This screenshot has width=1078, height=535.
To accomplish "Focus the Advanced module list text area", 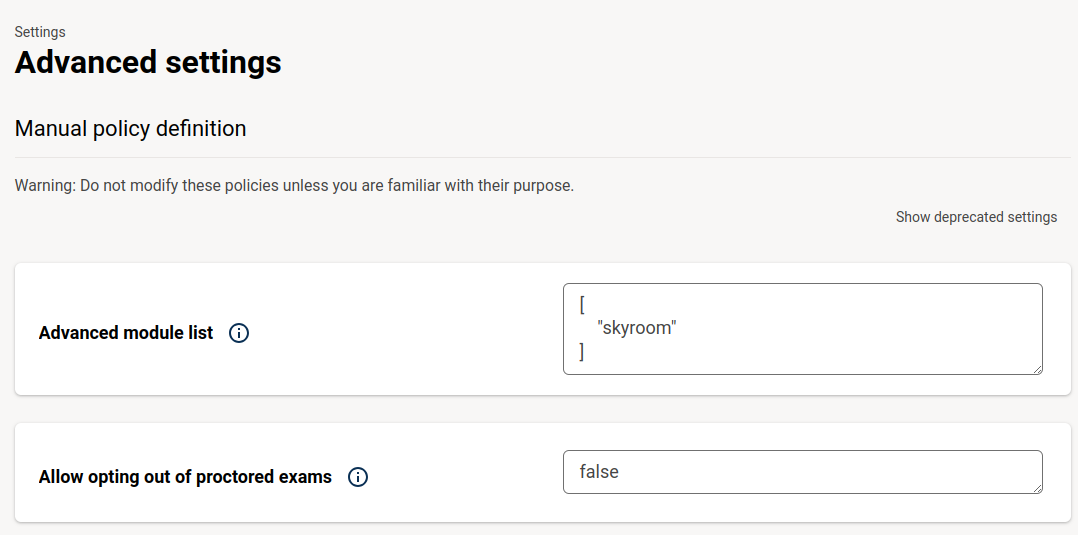I will coord(802,329).
